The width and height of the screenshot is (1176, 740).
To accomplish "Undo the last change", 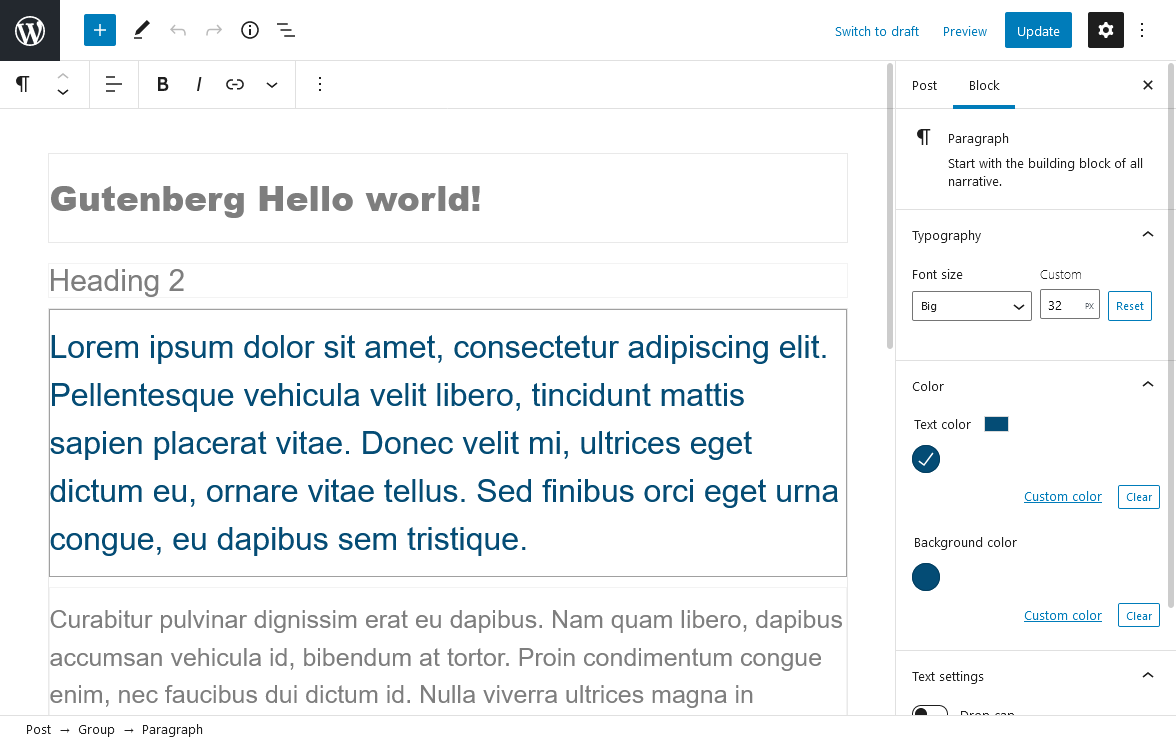I will pyautogui.click(x=178, y=31).
